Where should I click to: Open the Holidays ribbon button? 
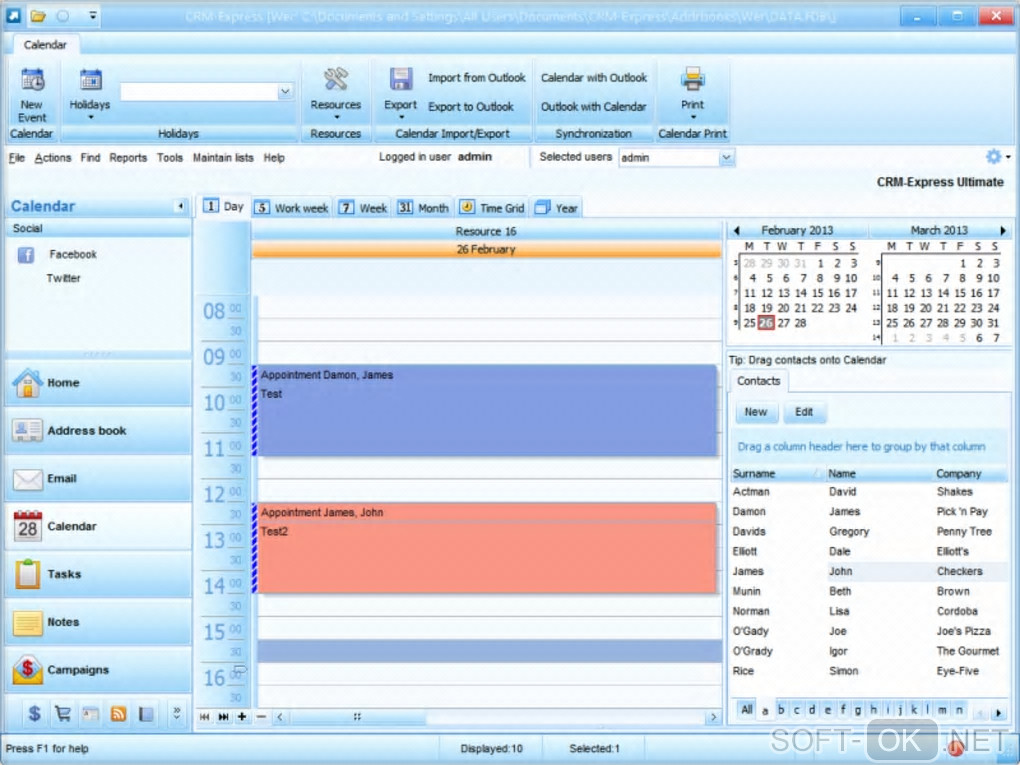click(x=90, y=94)
